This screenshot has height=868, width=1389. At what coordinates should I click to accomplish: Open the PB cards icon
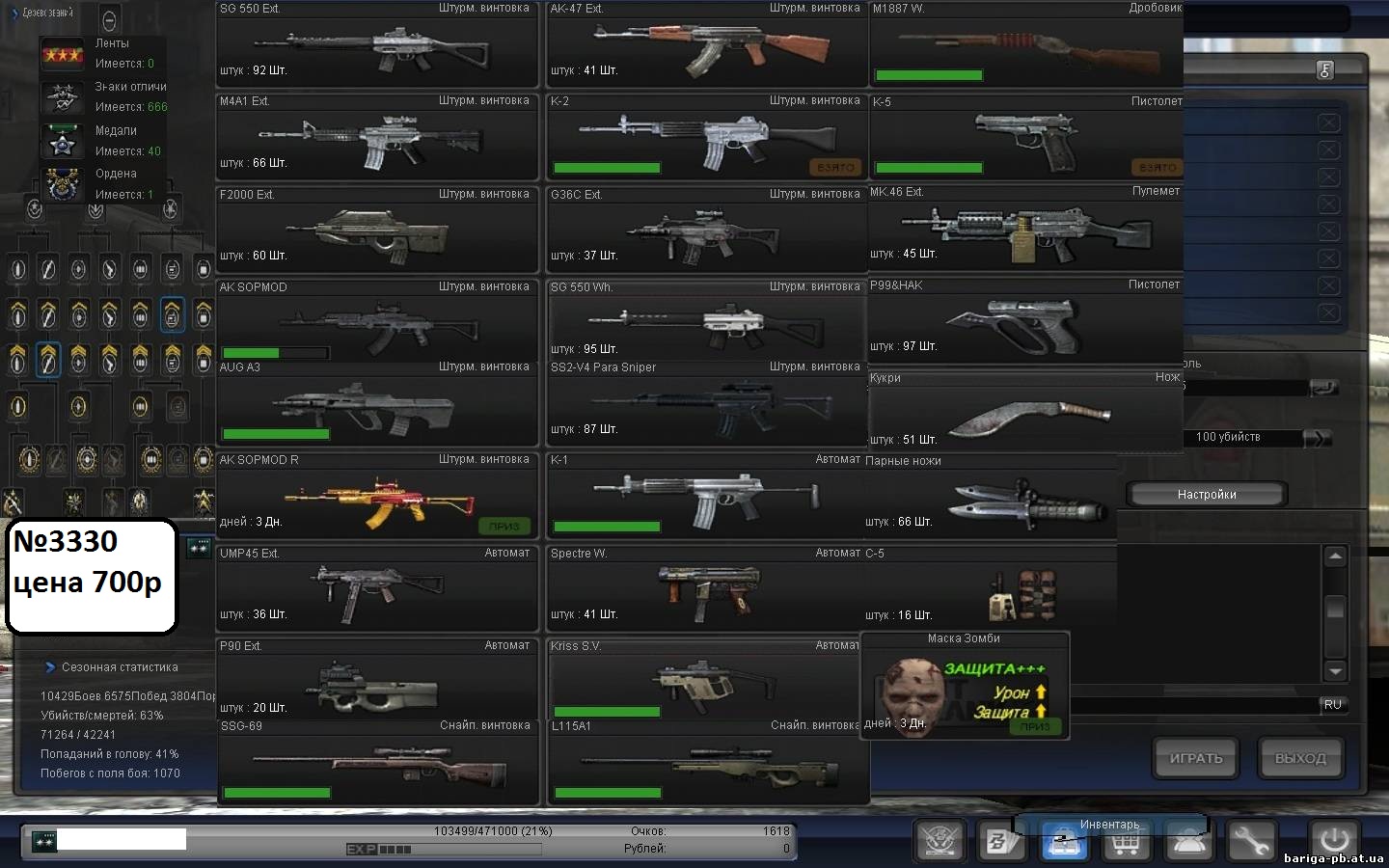coord(1000,841)
